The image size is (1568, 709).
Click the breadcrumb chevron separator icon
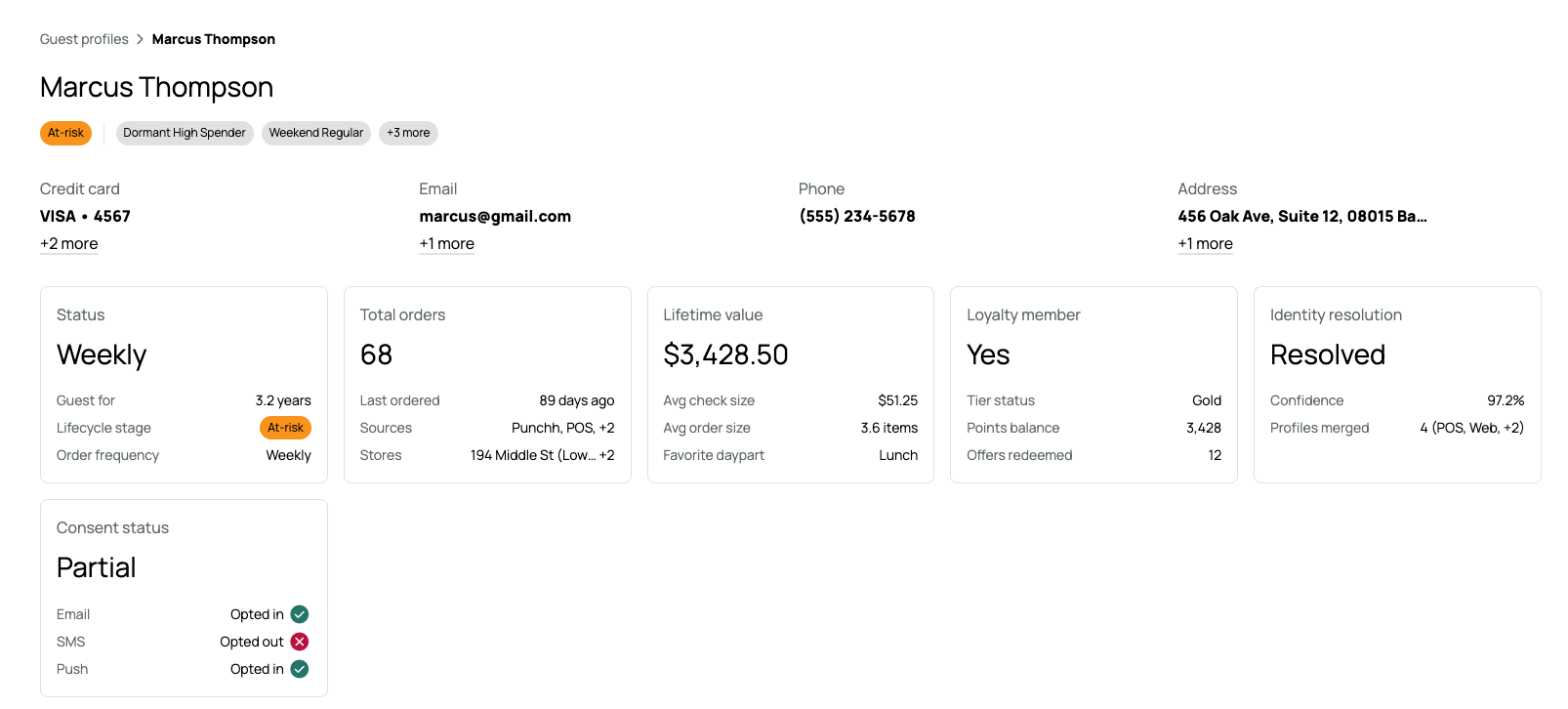[141, 39]
